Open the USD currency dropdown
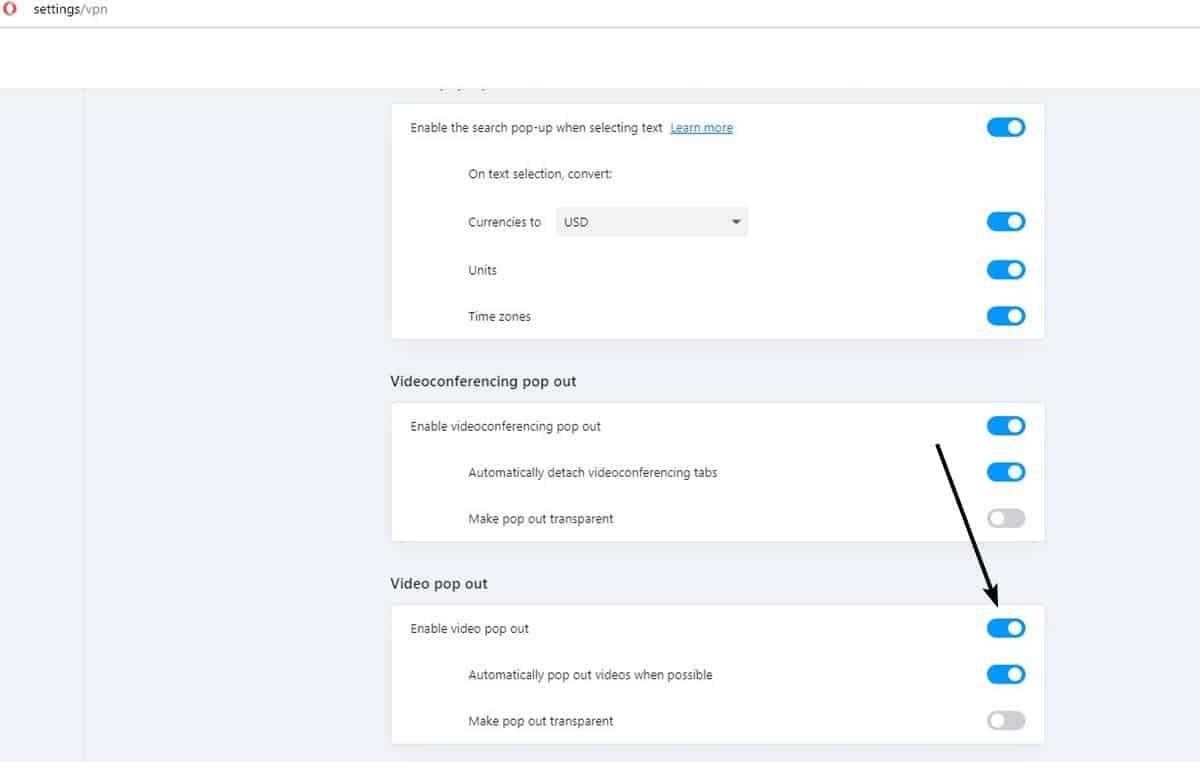The height and width of the screenshot is (762, 1200). tap(651, 222)
